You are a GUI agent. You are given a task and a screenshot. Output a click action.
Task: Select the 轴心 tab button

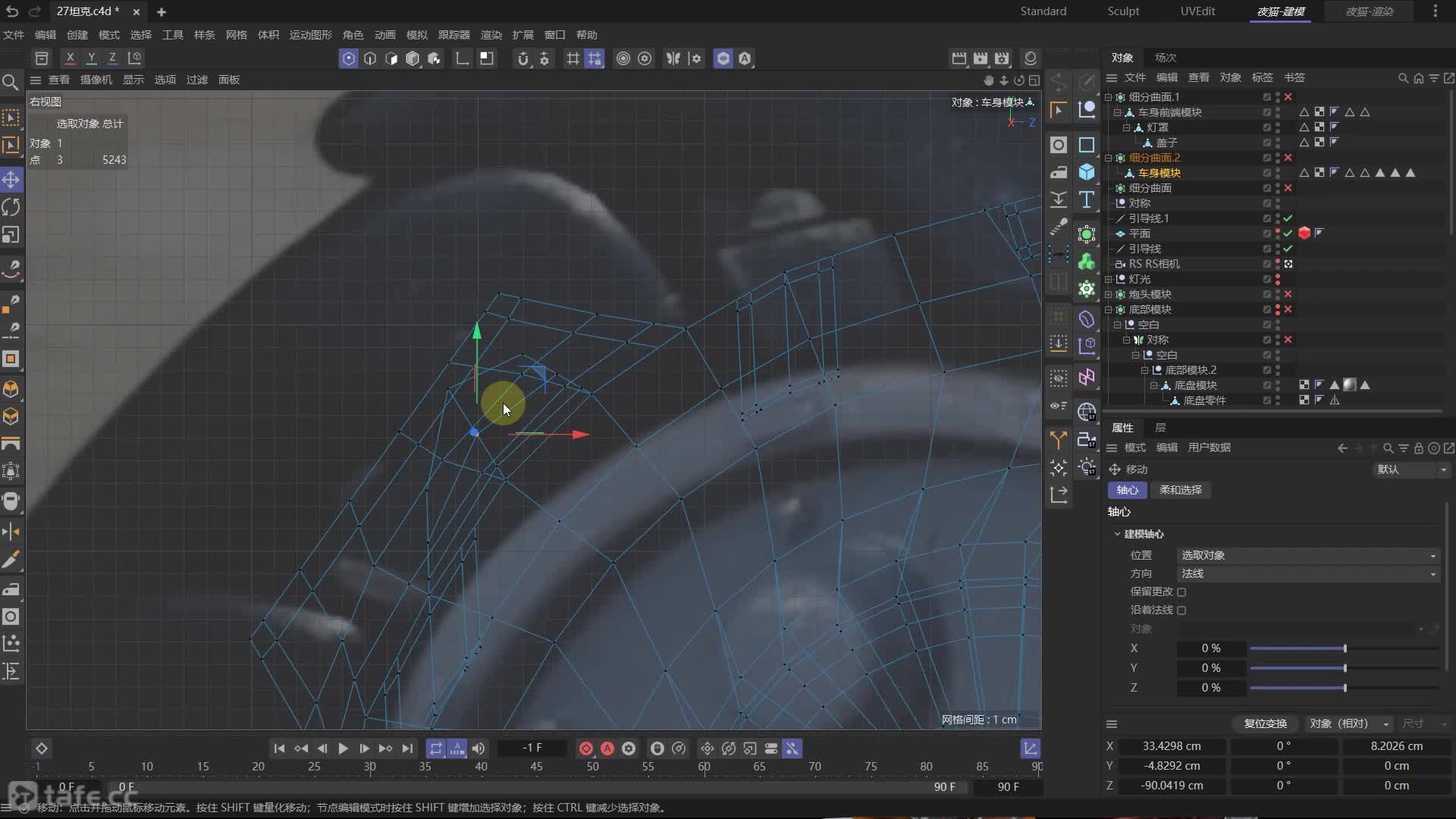click(x=1128, y=490)
